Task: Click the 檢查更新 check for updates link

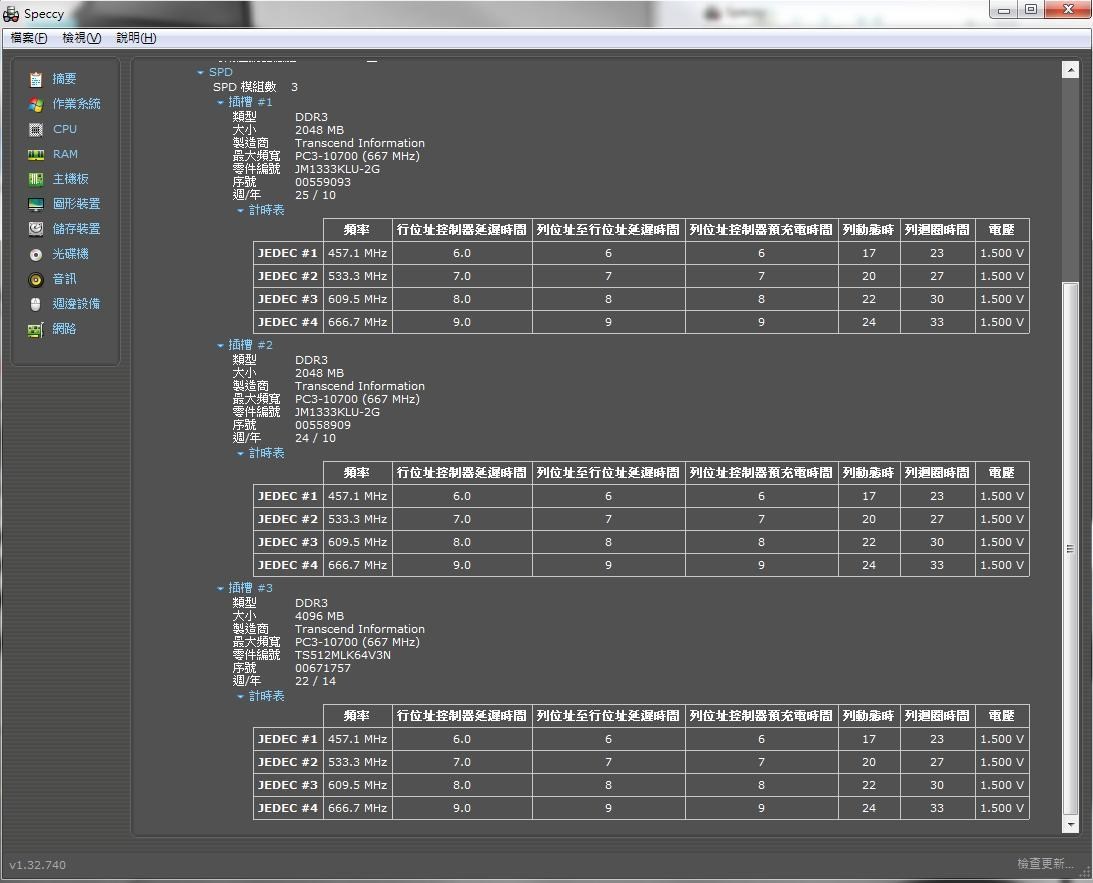Action: pyautogui.click(x=1045, y=863)
